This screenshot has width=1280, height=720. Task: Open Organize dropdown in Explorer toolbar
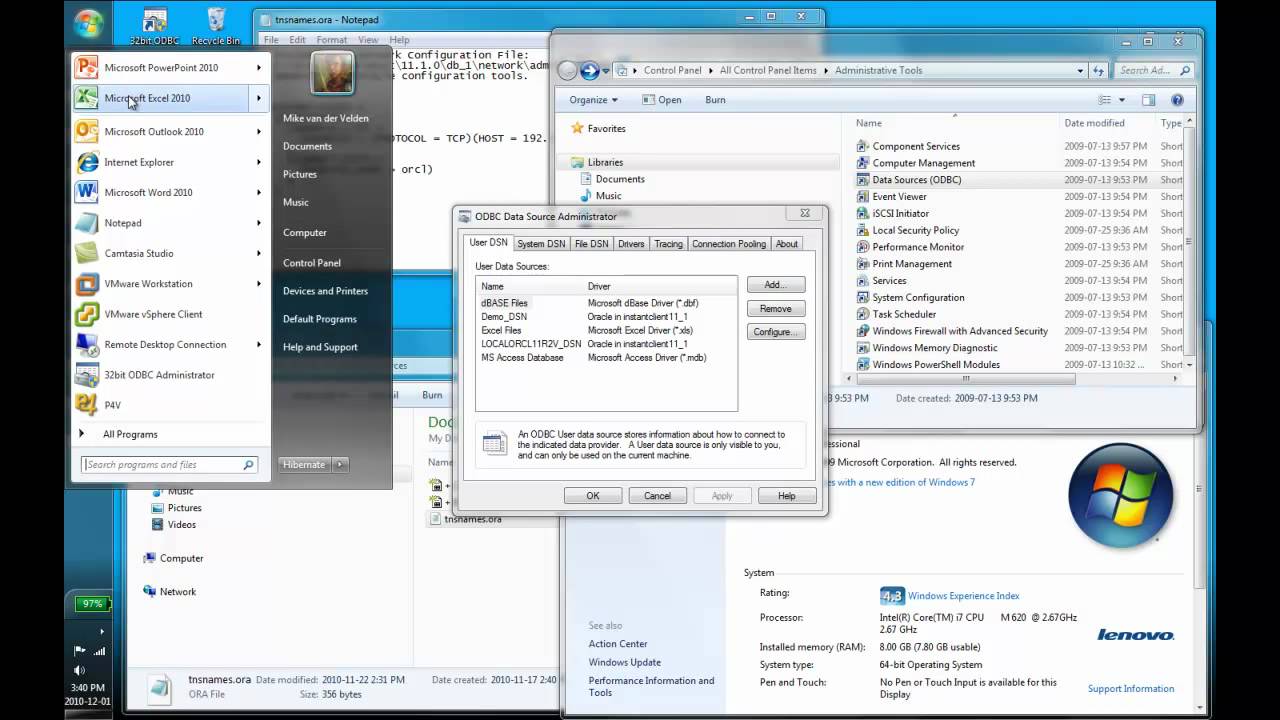tap(593, 100)
